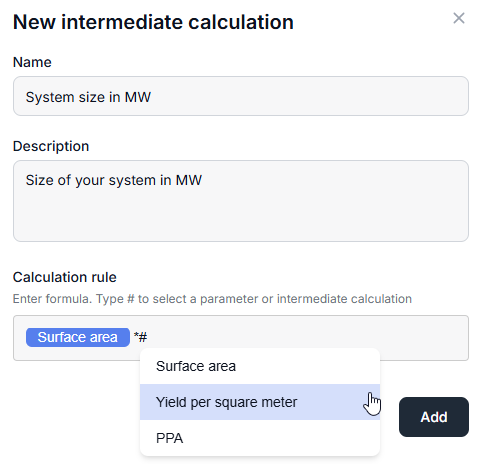Place cursor after MW in Name field
Screen dimensions: 480x464
tap(152, 97)
